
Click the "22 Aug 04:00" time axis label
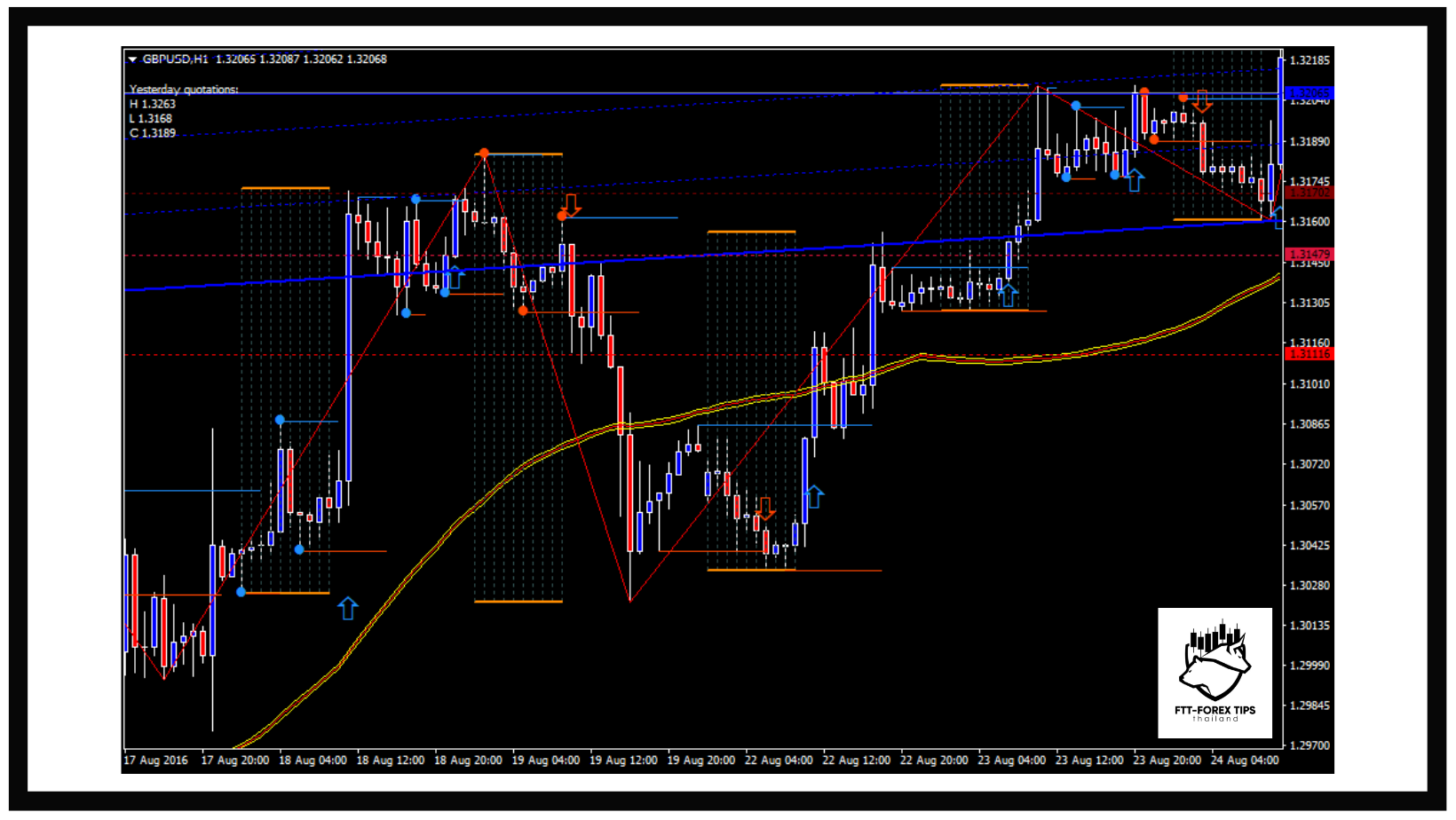click(779, 761)
